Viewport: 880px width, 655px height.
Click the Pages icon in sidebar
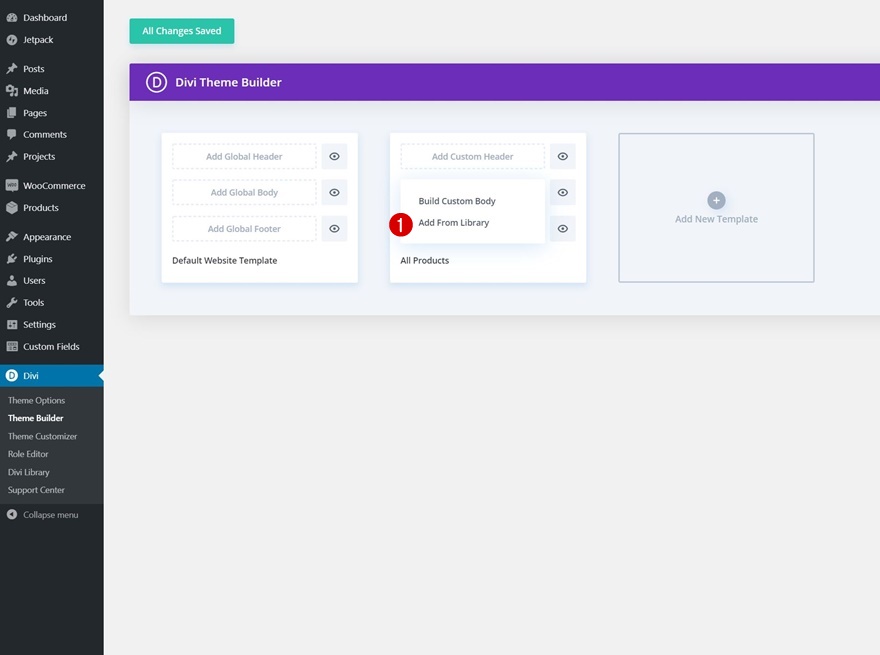[12, 113]
